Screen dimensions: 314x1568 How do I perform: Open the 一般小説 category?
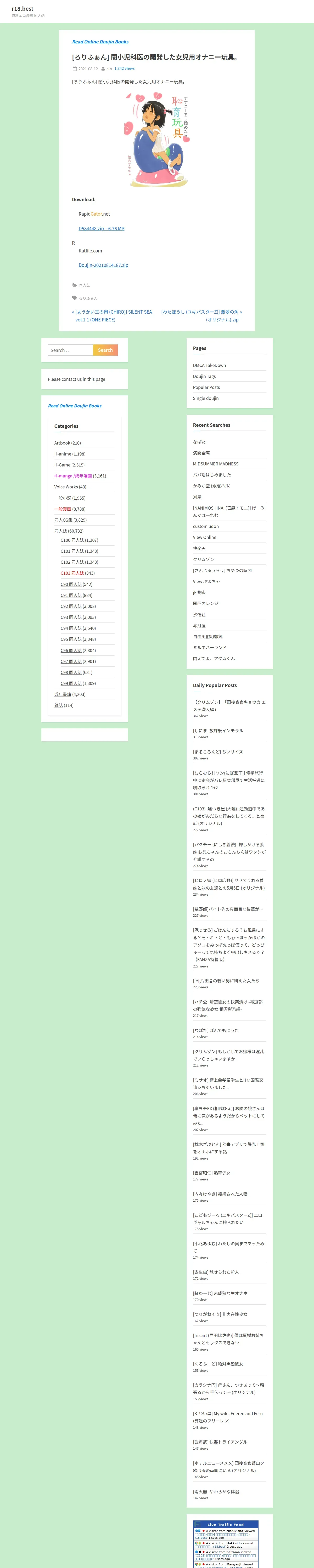63,498
